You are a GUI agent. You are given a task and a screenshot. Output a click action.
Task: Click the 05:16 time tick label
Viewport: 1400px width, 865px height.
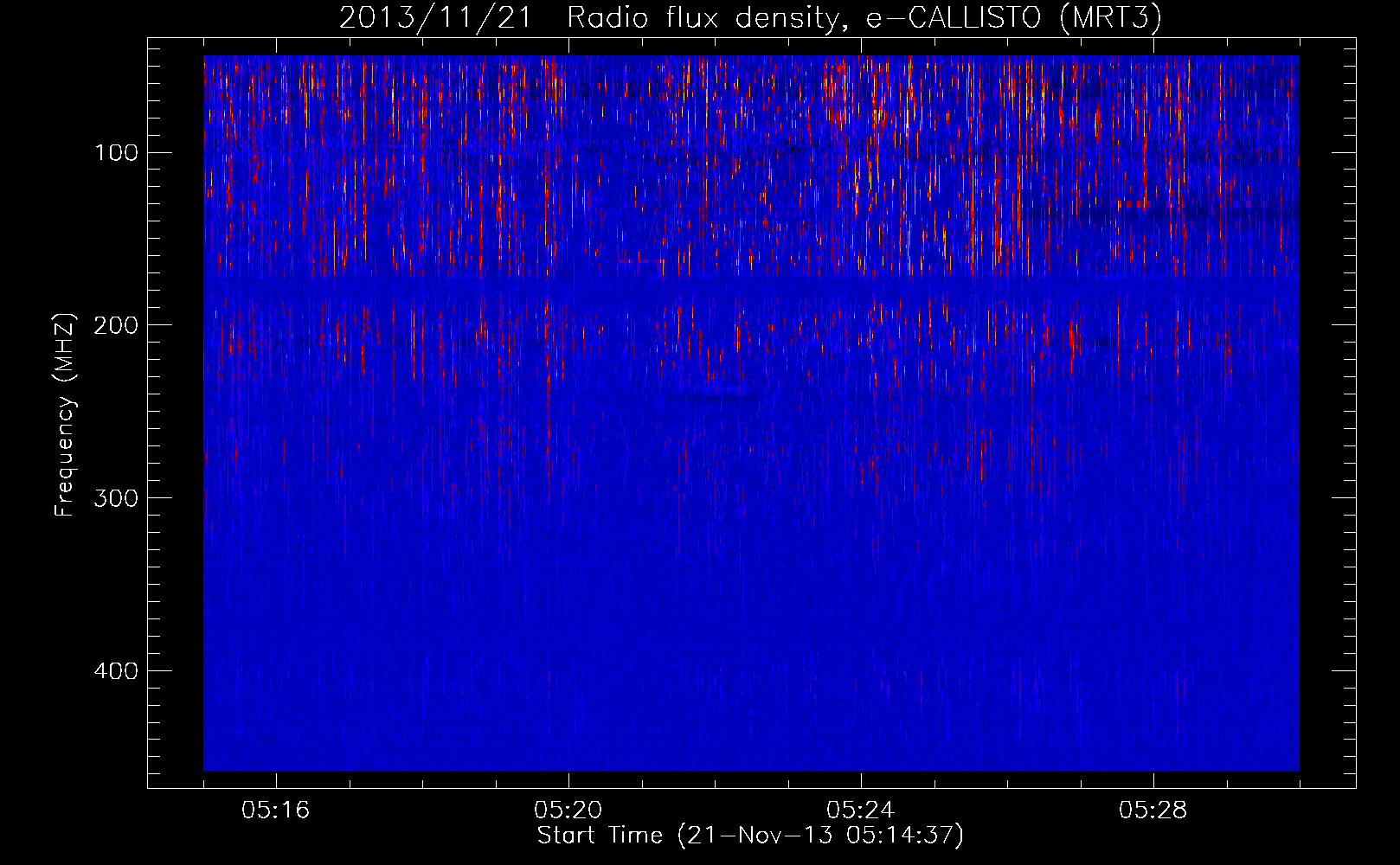pos(276,811)
